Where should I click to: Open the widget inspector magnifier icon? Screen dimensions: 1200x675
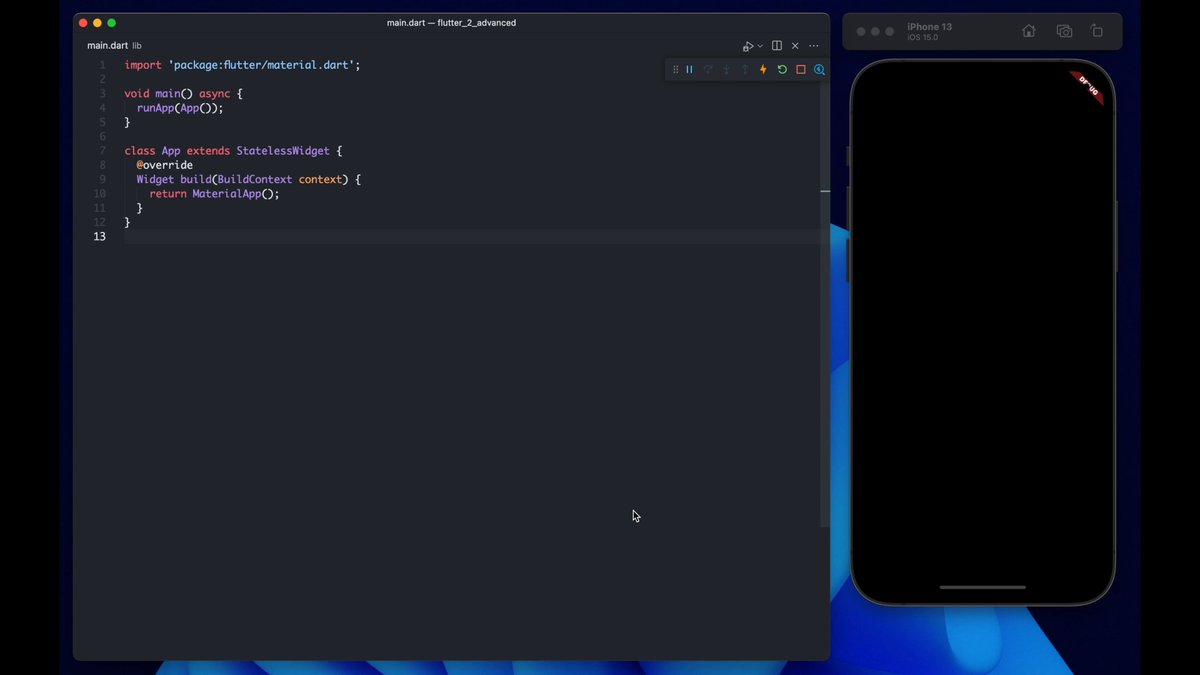819,70
